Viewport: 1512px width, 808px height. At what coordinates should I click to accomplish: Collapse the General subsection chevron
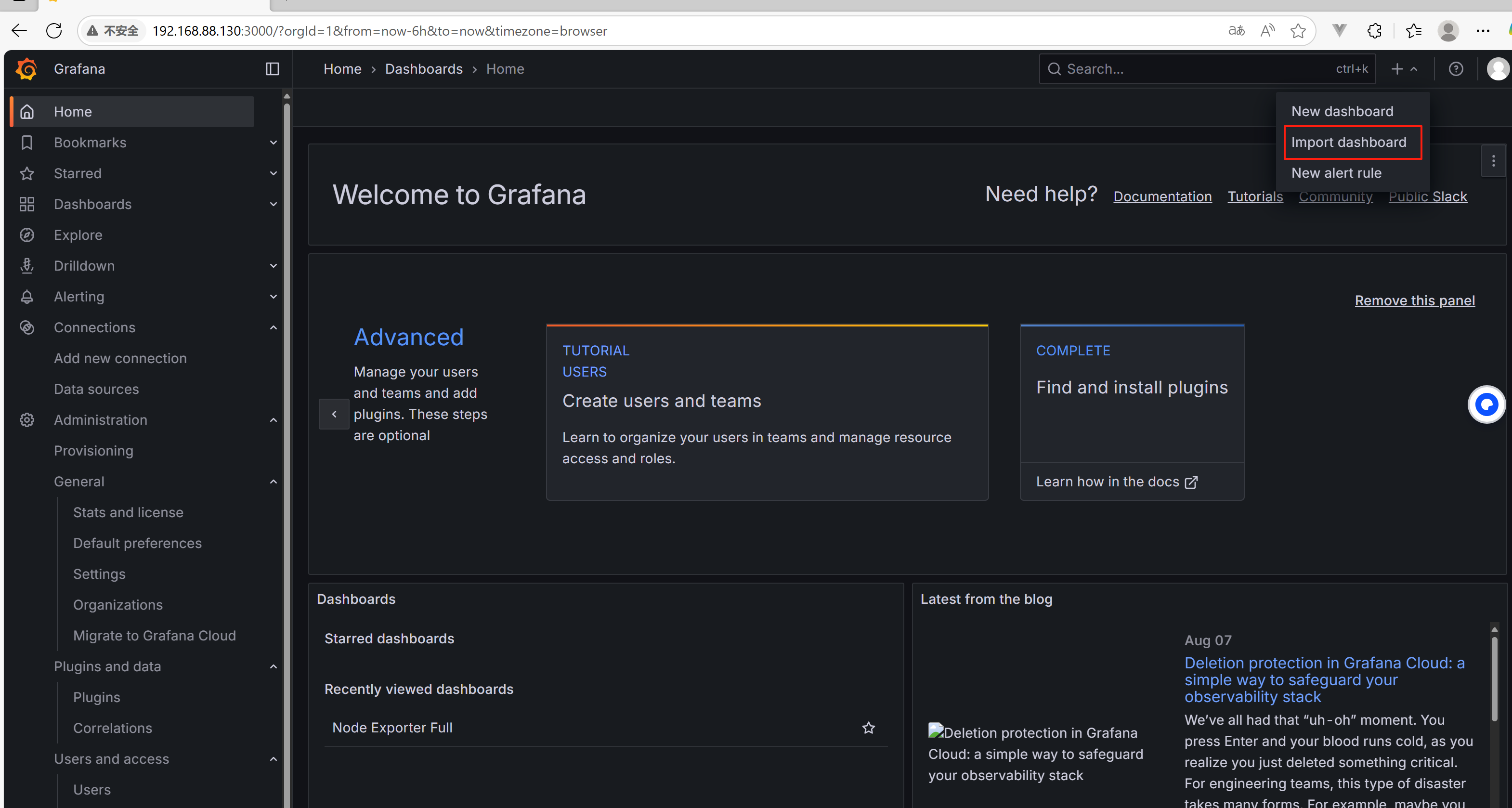[x=273, y=481]
